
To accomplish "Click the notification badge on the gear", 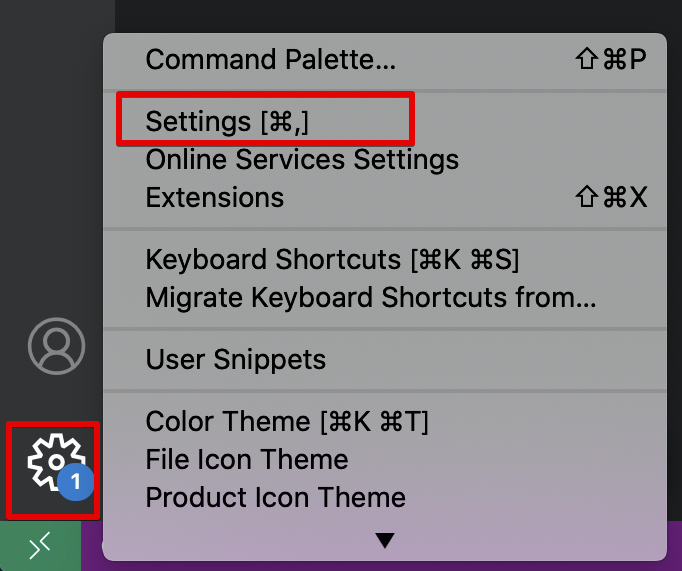I will (75, 484).
